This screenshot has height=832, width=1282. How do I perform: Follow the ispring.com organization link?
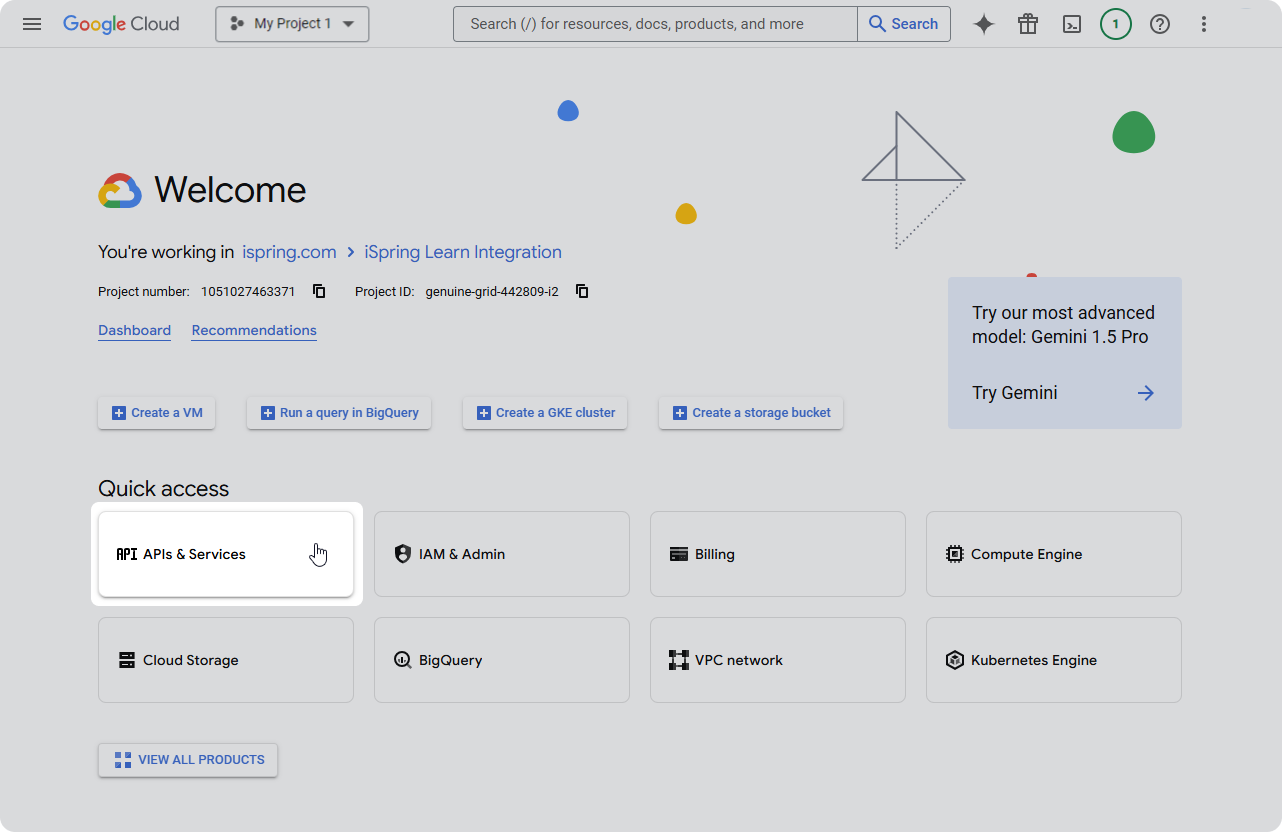(289, 252)
